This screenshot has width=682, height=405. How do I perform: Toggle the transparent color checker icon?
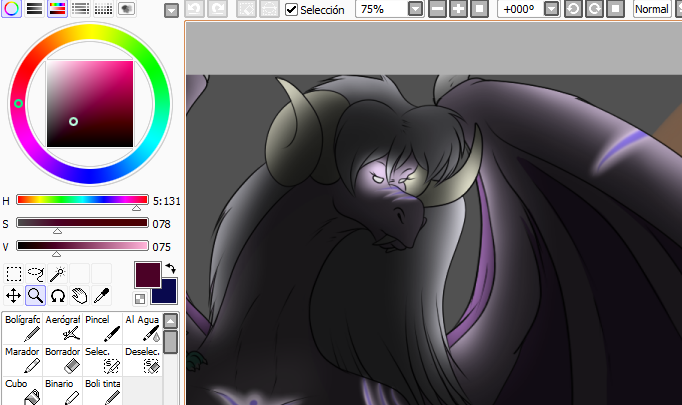pyautogui.click(x=140, y=298)
